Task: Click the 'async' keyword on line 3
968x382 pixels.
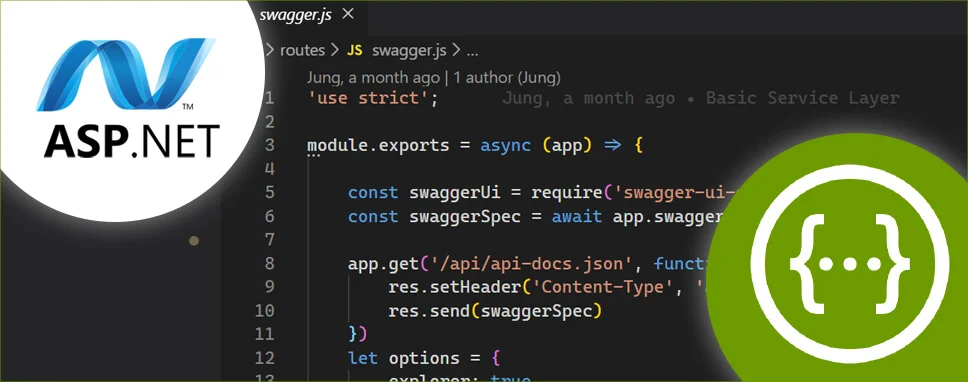Action: 506,146
